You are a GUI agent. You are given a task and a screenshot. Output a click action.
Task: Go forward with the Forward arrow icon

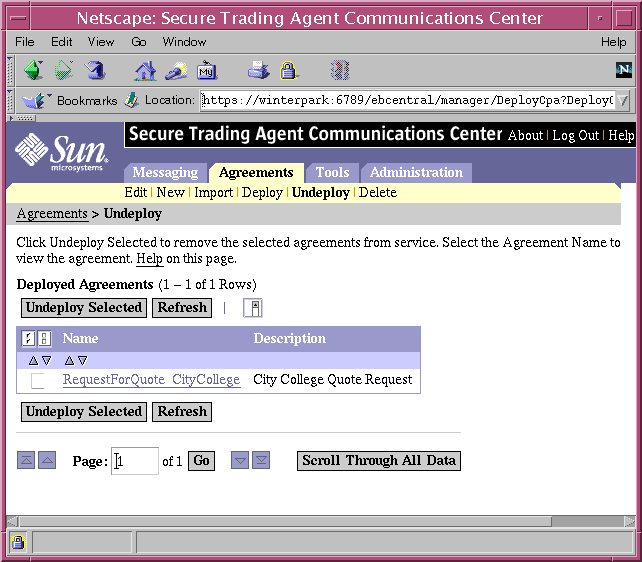[63, 70]
